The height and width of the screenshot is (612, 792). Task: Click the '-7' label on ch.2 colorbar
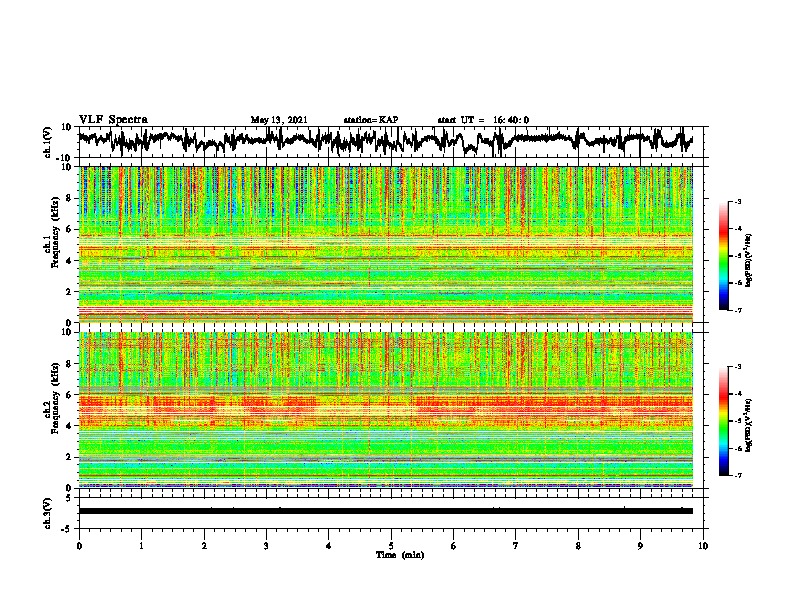737,475
